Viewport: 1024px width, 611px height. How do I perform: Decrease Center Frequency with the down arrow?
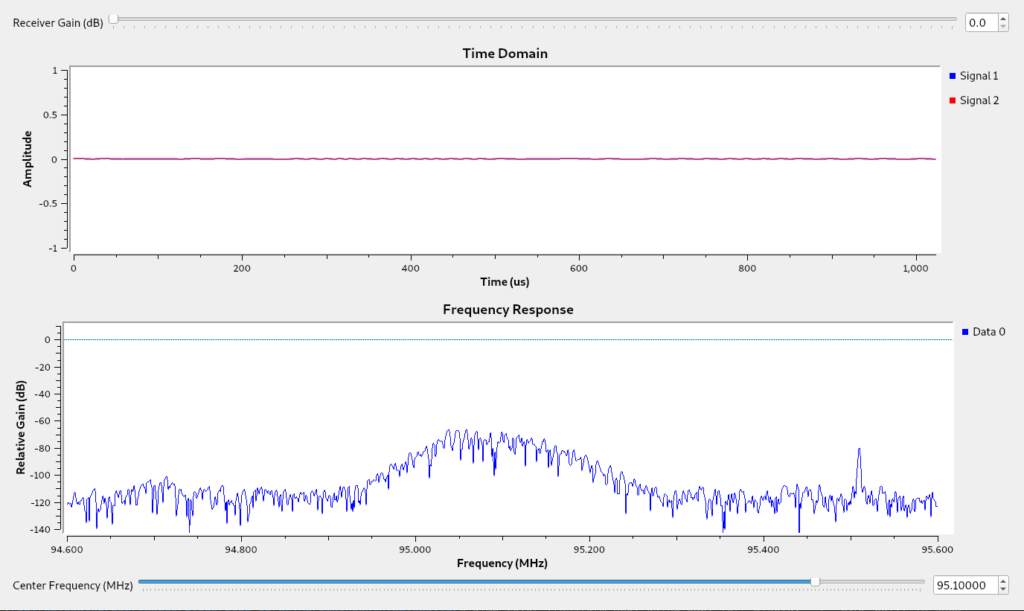pos(1003,589)
